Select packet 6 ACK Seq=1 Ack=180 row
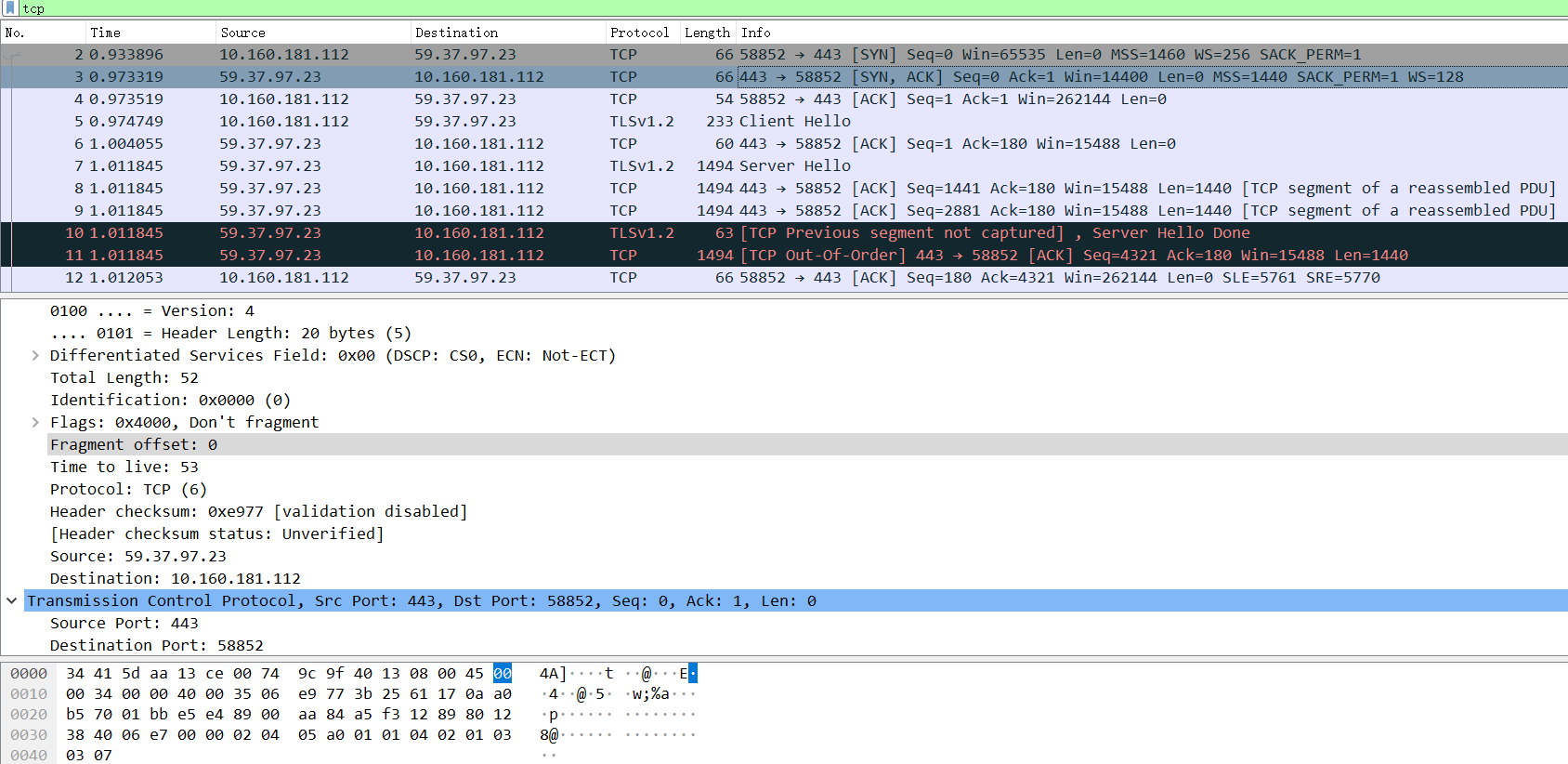 tap(784, 144)
